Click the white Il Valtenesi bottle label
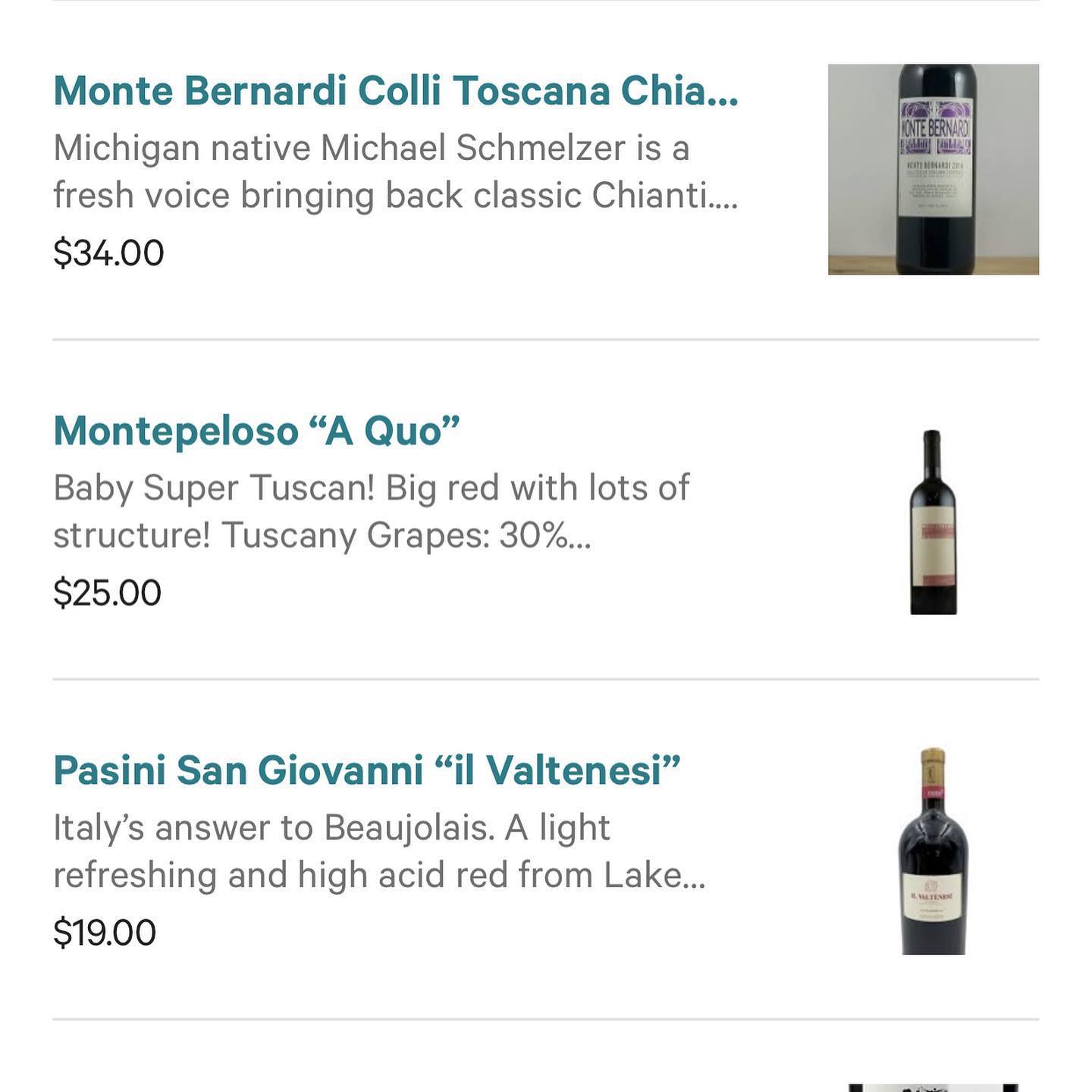The image size is (1092, 1092). click(x=933, y=897)
